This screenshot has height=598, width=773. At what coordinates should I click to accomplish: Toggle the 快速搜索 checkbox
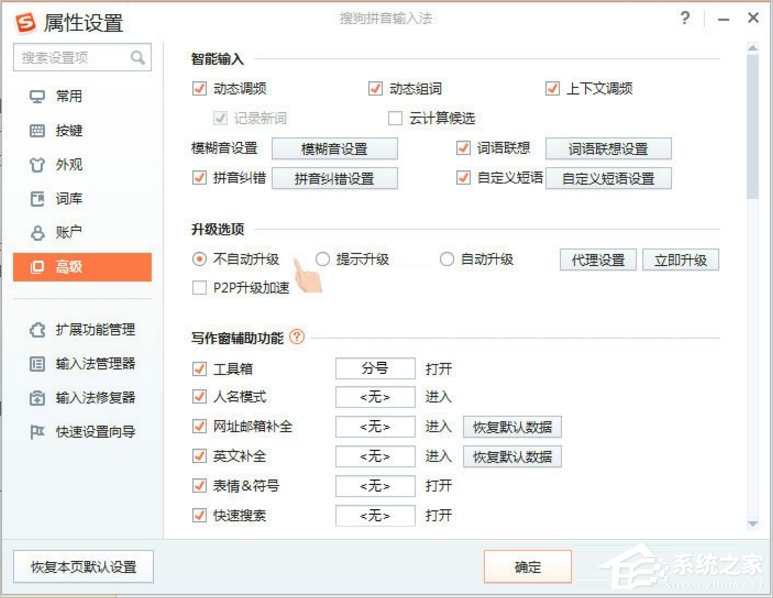199,515
